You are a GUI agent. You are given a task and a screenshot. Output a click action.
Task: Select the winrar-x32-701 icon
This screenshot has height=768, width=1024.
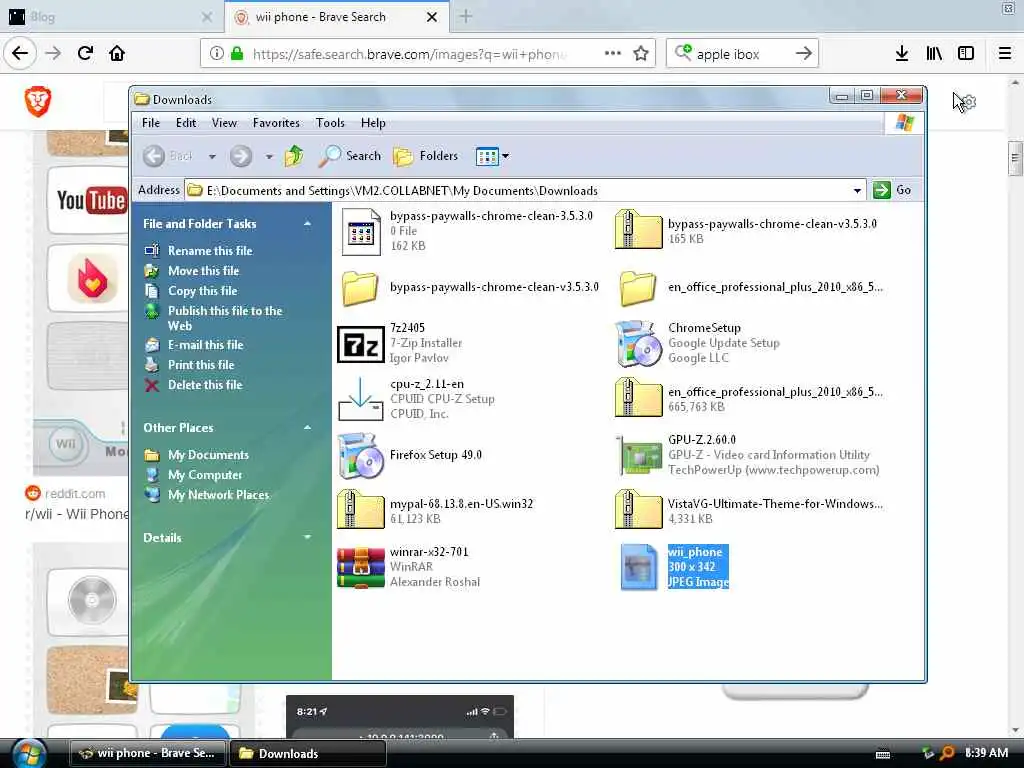(x=360, y=568)
